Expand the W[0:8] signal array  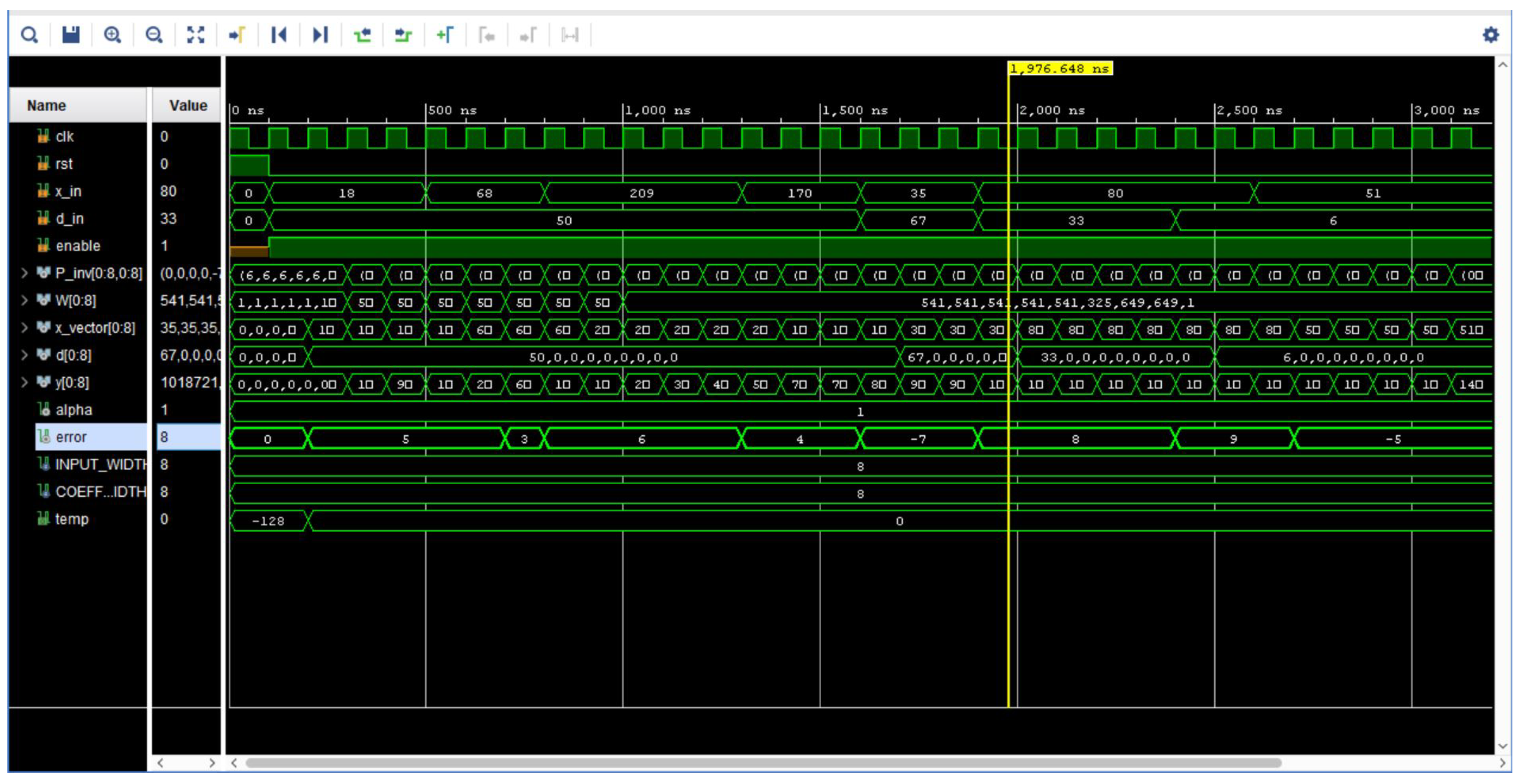coord(24,301)
